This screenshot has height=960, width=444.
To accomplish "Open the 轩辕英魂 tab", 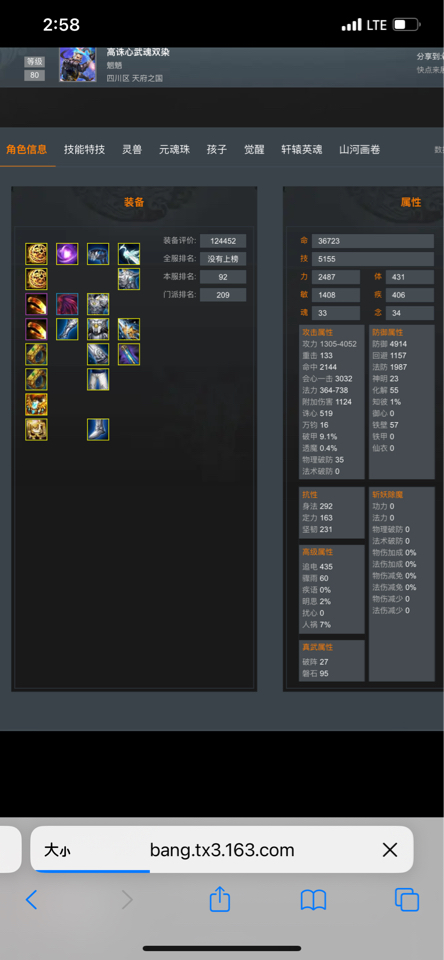I will click(301, 149).
